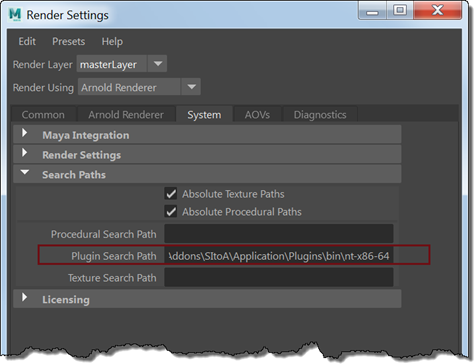Screen dimensions: 474x364
Task: Switch to the Arnold Renderer tab
Action: click(x=126, y=115)
